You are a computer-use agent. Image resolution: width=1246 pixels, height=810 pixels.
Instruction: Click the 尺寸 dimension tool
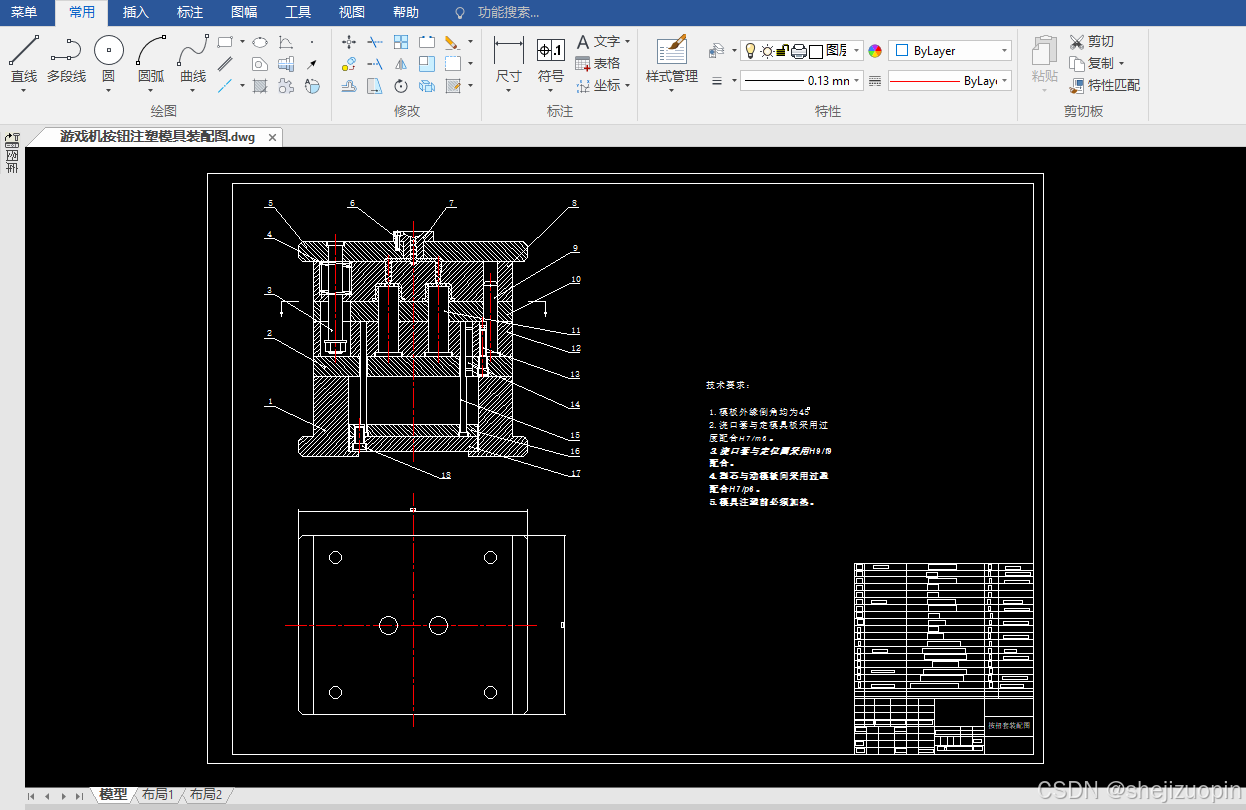[509, 62]
